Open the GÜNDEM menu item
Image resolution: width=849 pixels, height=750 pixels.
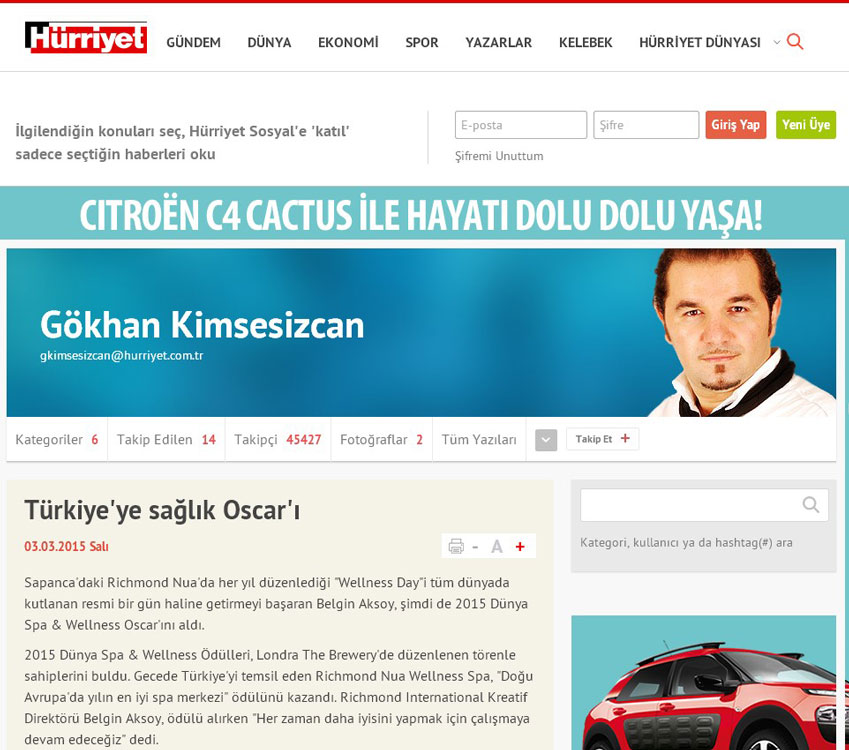[x=193, y=42]
